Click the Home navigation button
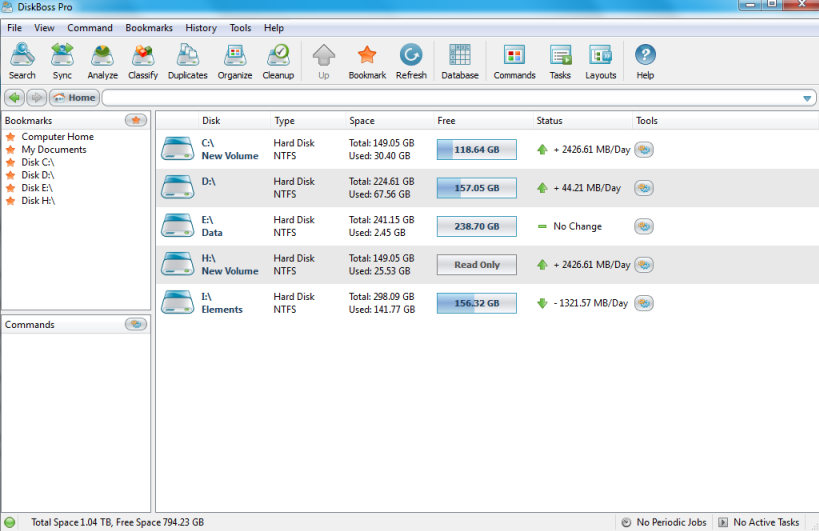This screenshot has height=531, width=819. [x=74, y=98]
